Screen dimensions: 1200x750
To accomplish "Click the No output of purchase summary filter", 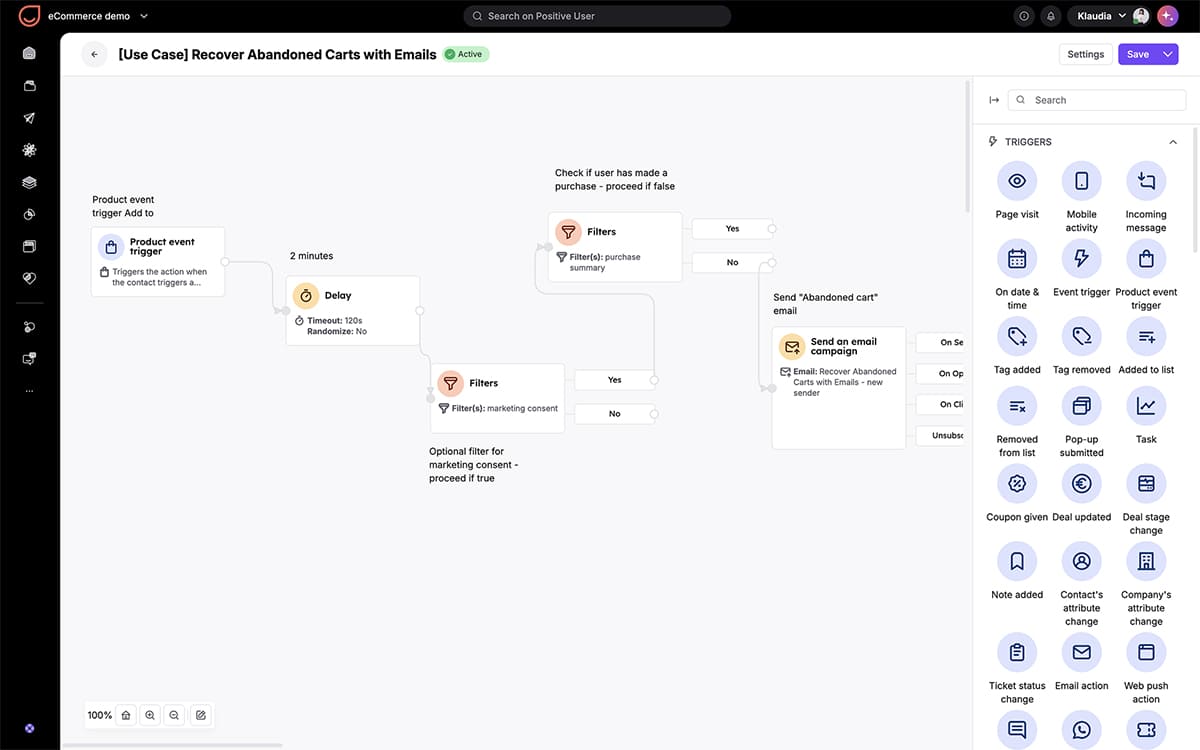I will click(732, 263).
